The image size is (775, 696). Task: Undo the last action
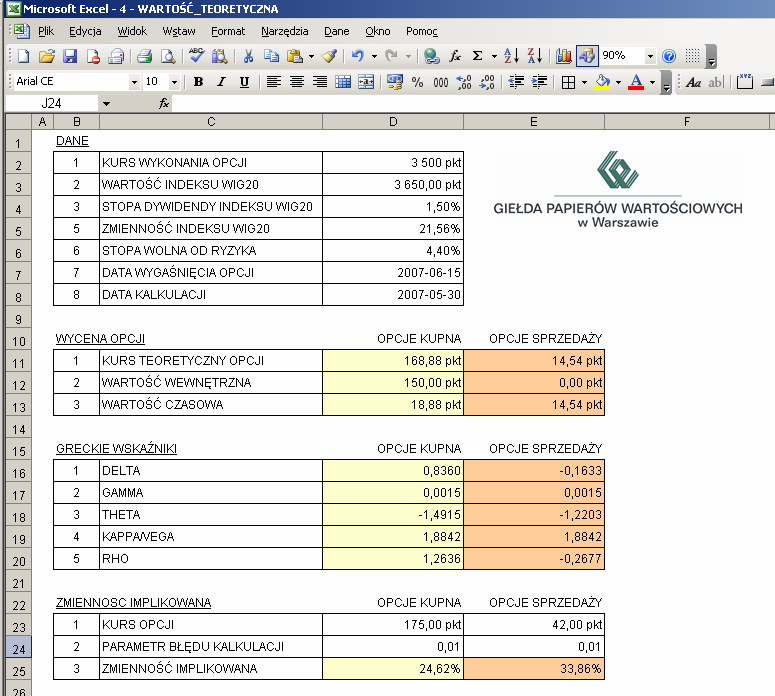pyautogui.click(x=358, y=56)
